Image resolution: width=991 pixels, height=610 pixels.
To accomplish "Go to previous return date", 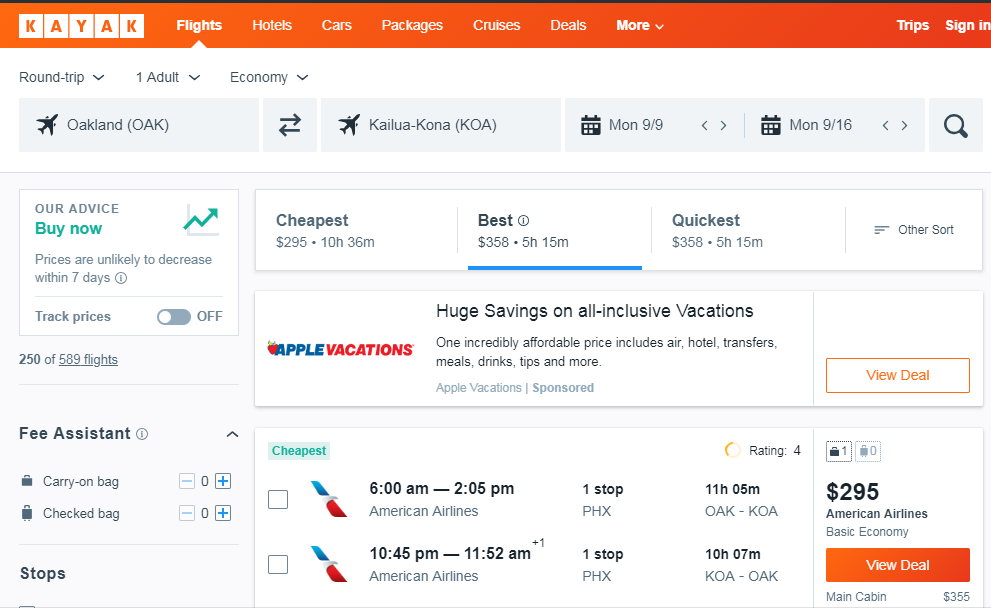I will [x=885, y=125].
